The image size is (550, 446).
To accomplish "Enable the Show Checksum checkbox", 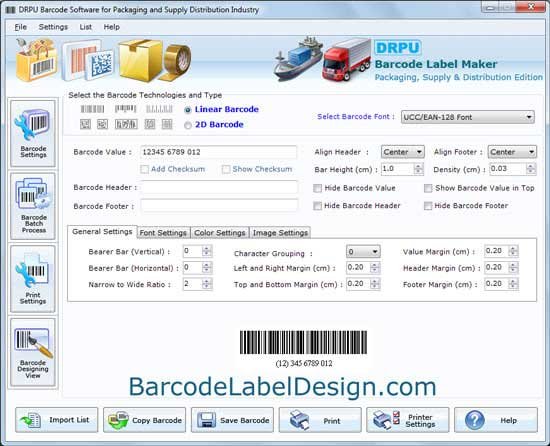I will click(226, 169).
